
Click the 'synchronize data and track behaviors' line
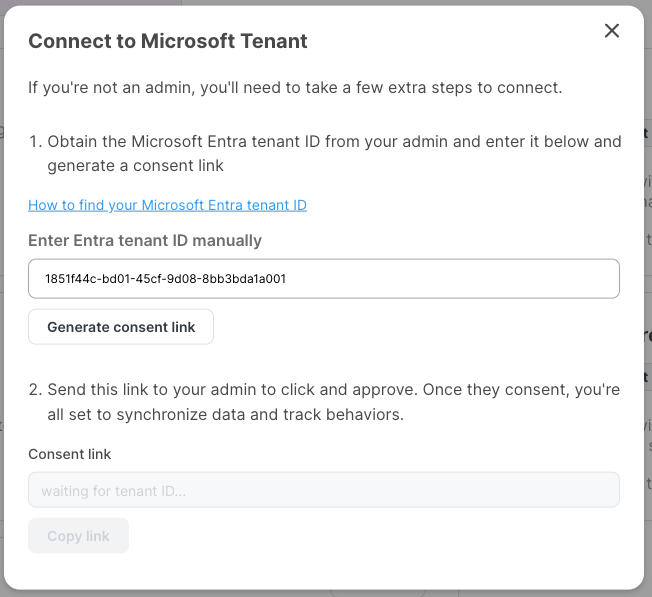[225, 414]
